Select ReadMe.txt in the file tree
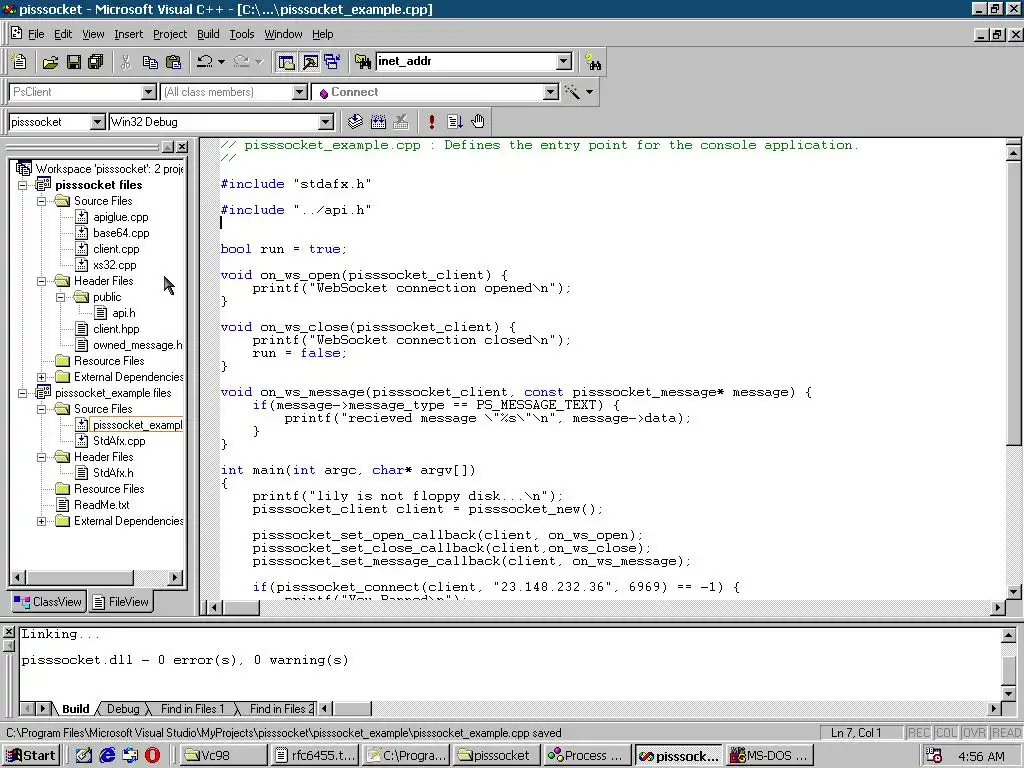This screenshot has width=1024, height=768. point(101,505)
